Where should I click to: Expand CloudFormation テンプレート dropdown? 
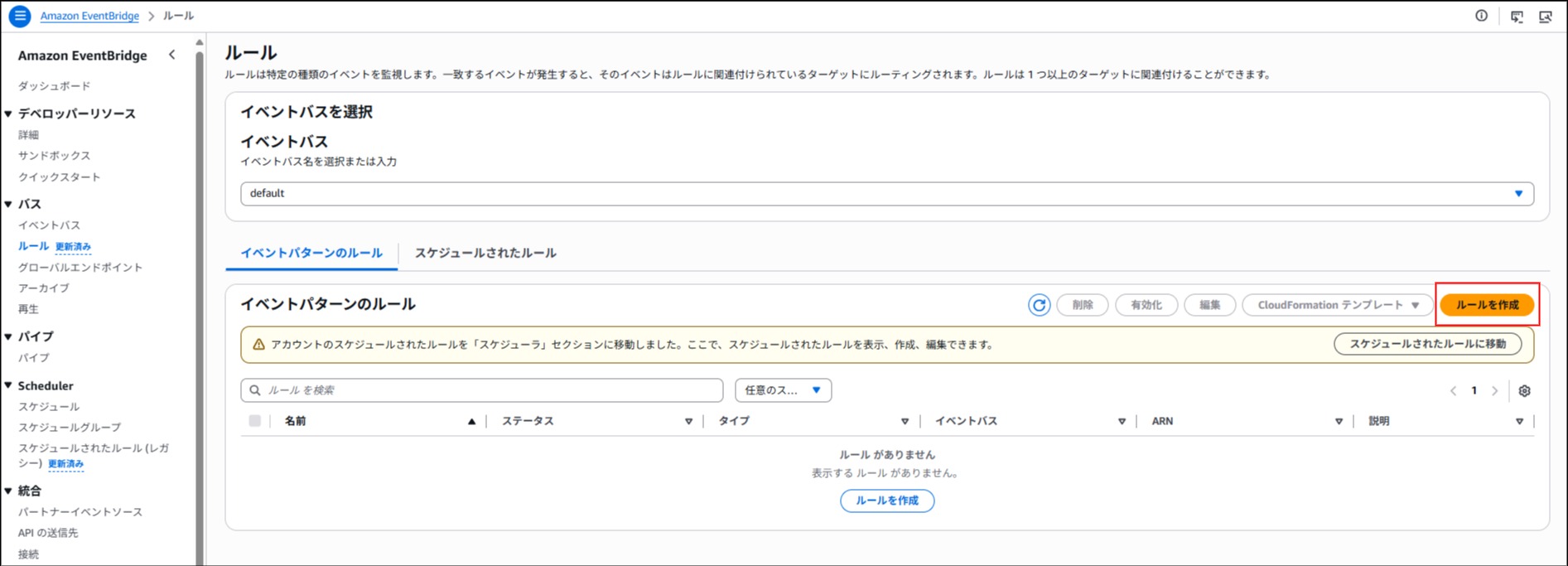[1337, 305]
